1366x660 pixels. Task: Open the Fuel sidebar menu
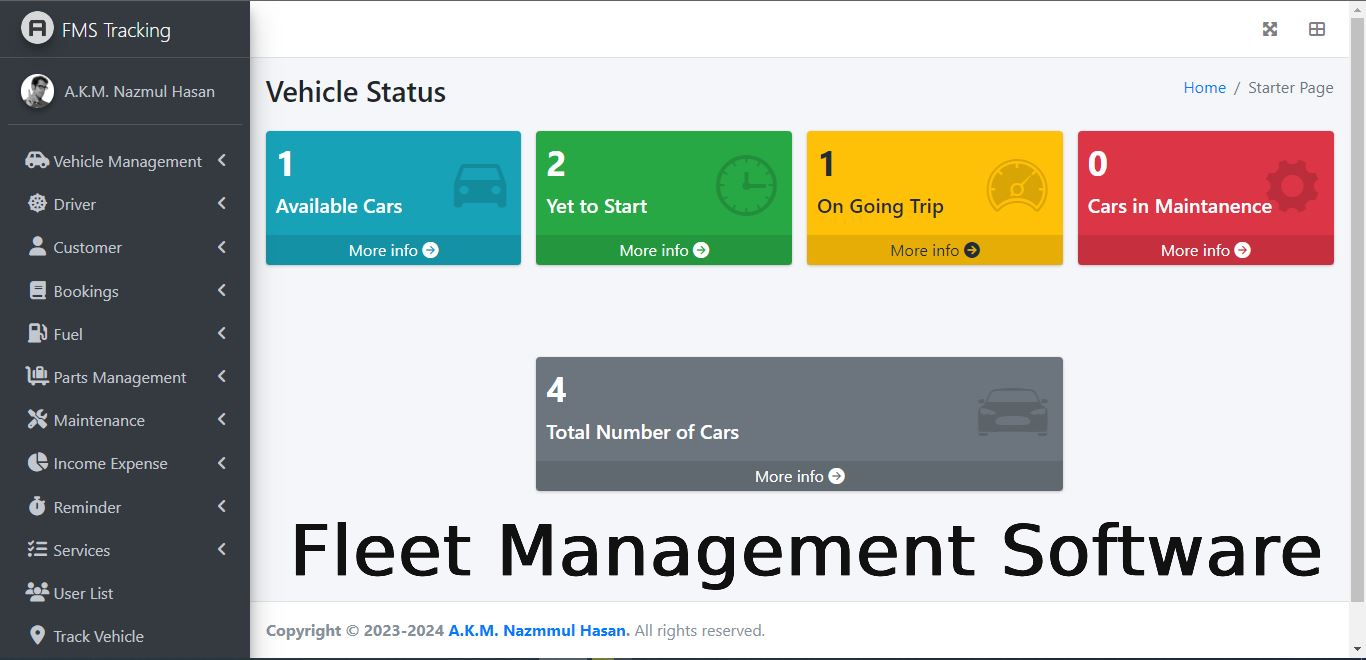point(221,333)
